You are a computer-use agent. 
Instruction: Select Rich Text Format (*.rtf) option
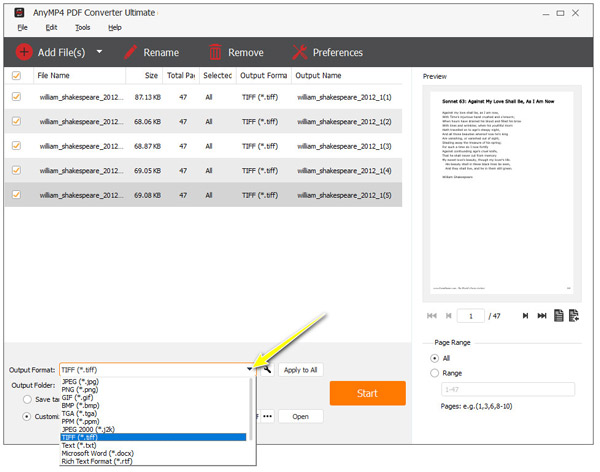click(x=153, y=462)
